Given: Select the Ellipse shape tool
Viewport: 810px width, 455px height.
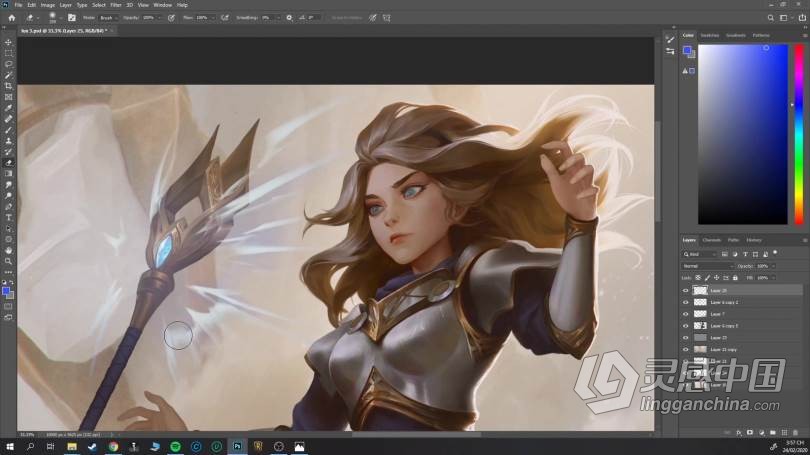Looking at the screenshot, I should (x=8, y=239).
